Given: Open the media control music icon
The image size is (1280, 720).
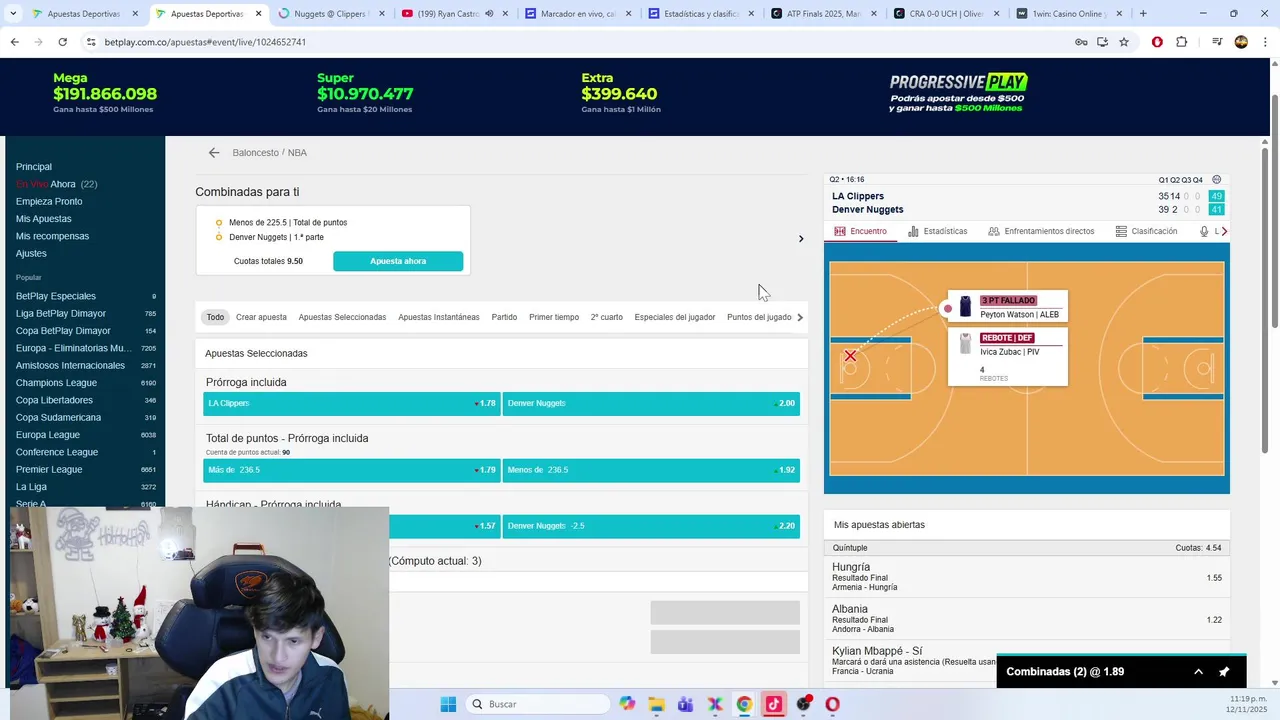Looking at the screenshot, I should coord(1217,42).
